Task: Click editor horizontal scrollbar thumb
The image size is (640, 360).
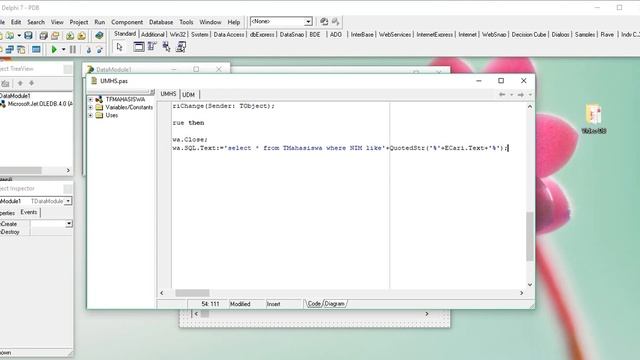Action: pos(192,293)
